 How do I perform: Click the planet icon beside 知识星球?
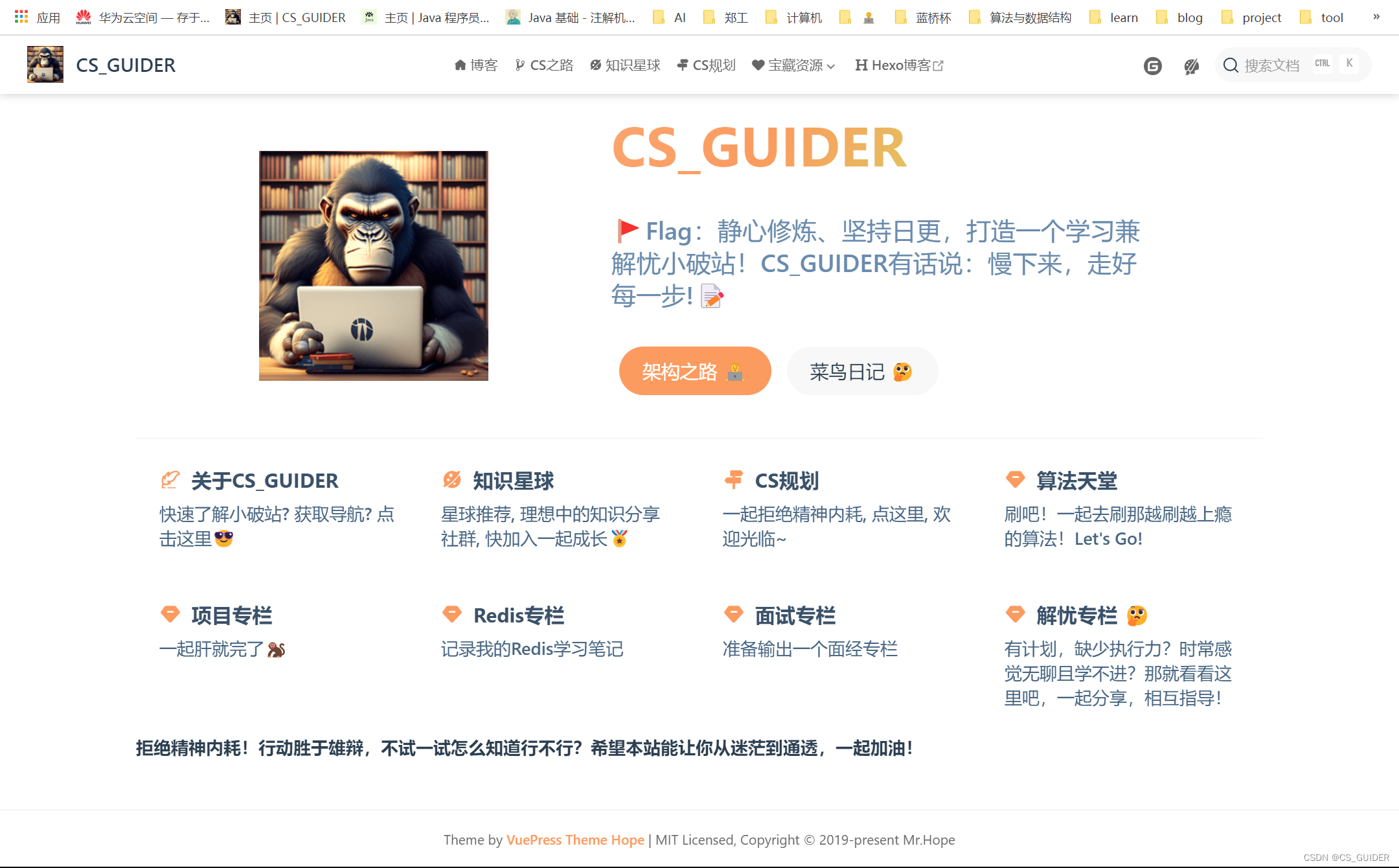[451, 480]
